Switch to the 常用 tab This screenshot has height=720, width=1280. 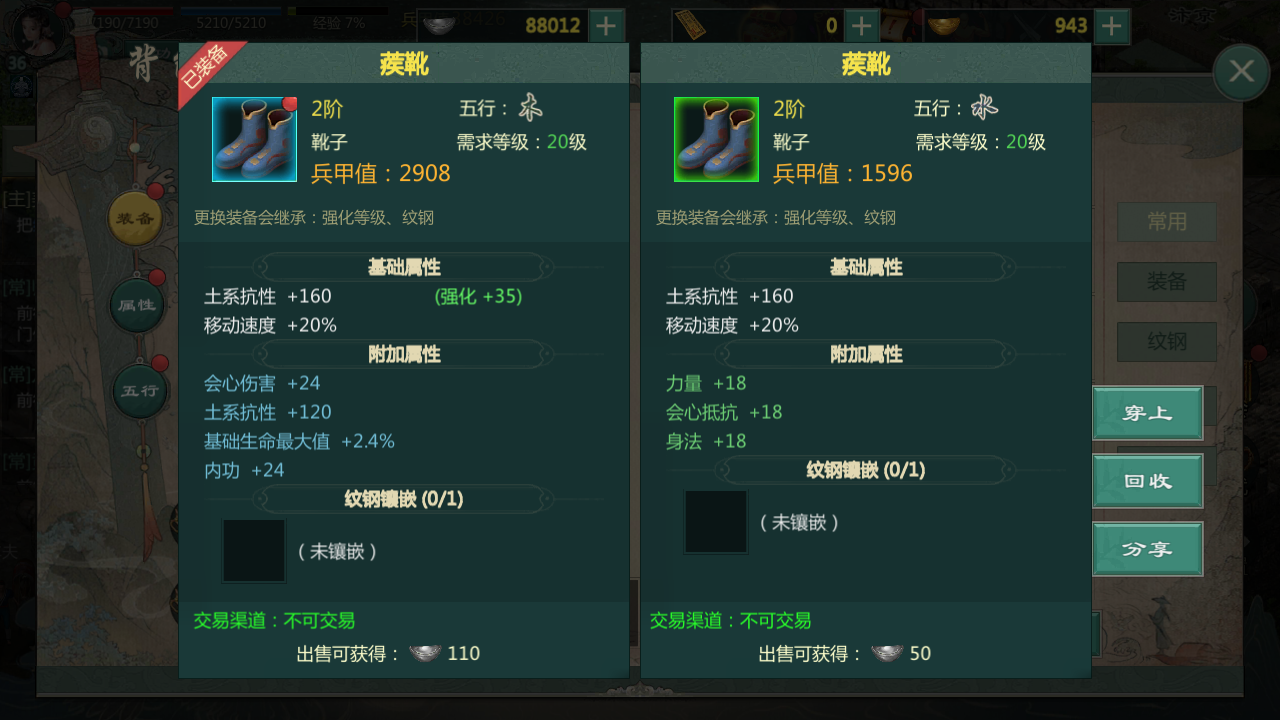1167,222
